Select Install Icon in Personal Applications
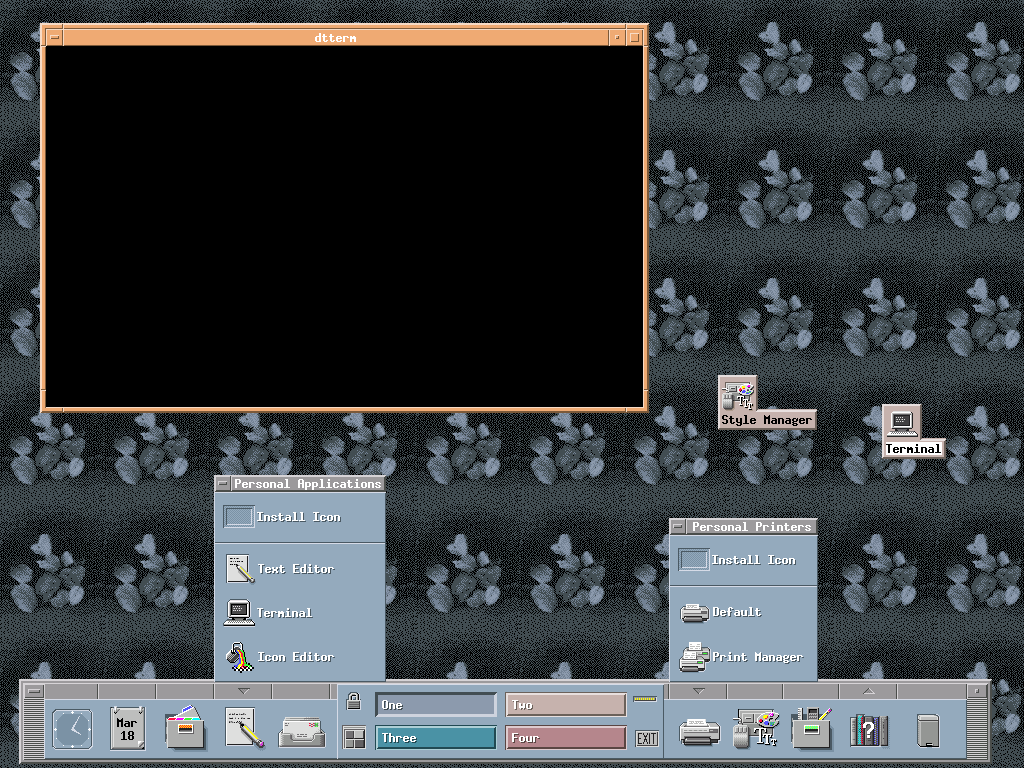 click(x=300, y=517)
